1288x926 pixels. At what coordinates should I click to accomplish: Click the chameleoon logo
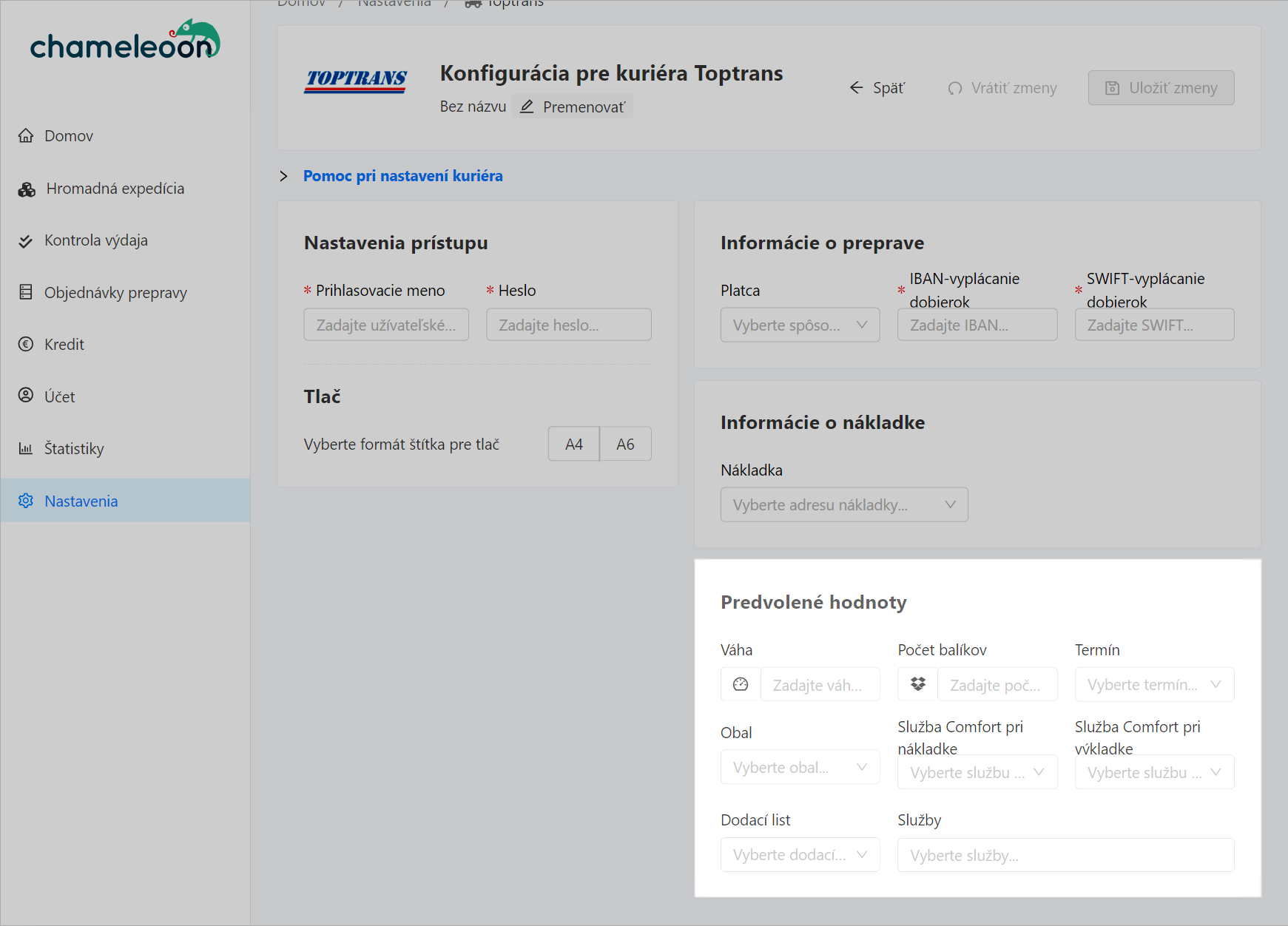tap(125, 41)
